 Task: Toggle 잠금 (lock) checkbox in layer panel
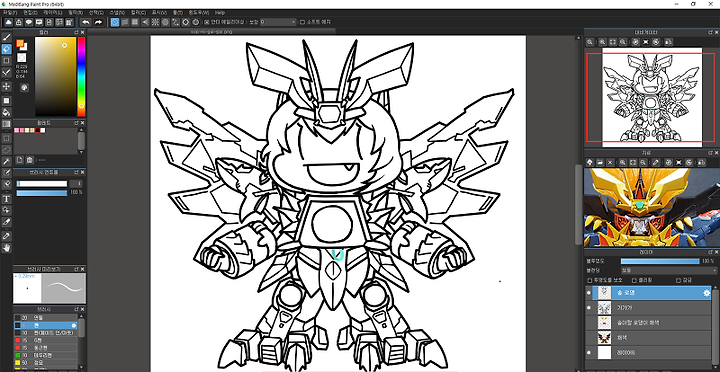tap(678, 280)
